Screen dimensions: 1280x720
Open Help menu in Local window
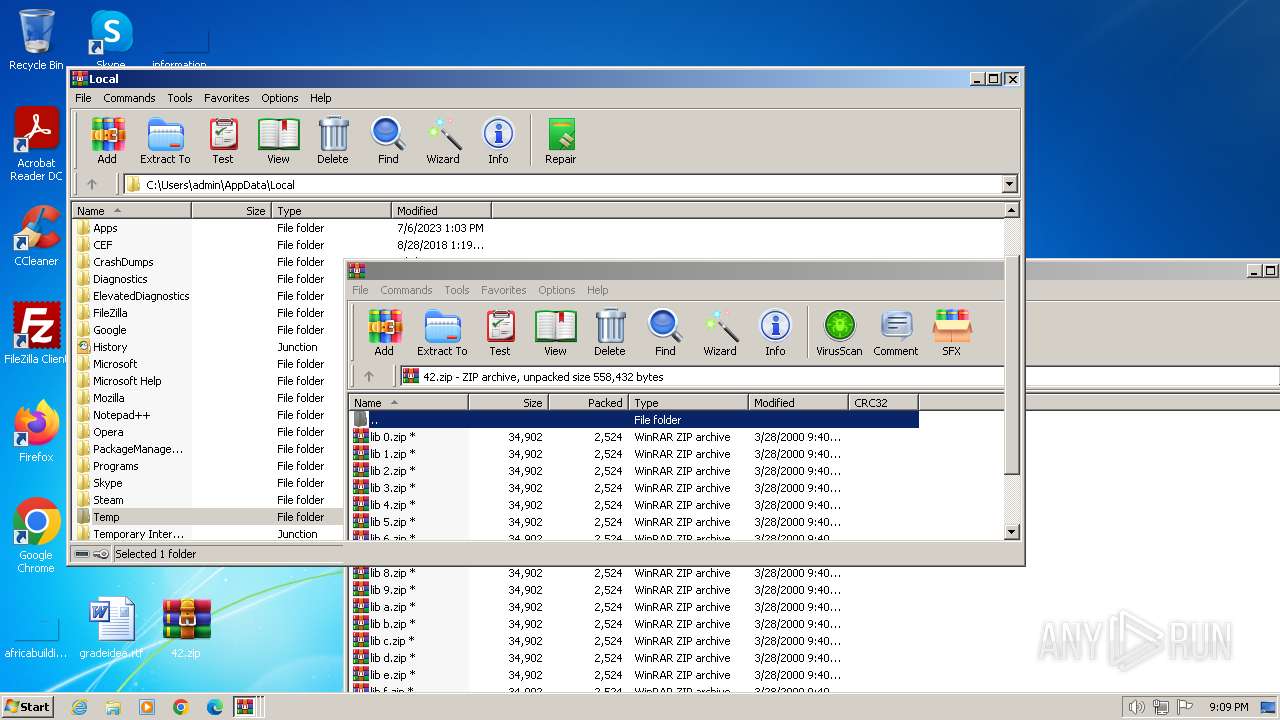tap(321, 98)
